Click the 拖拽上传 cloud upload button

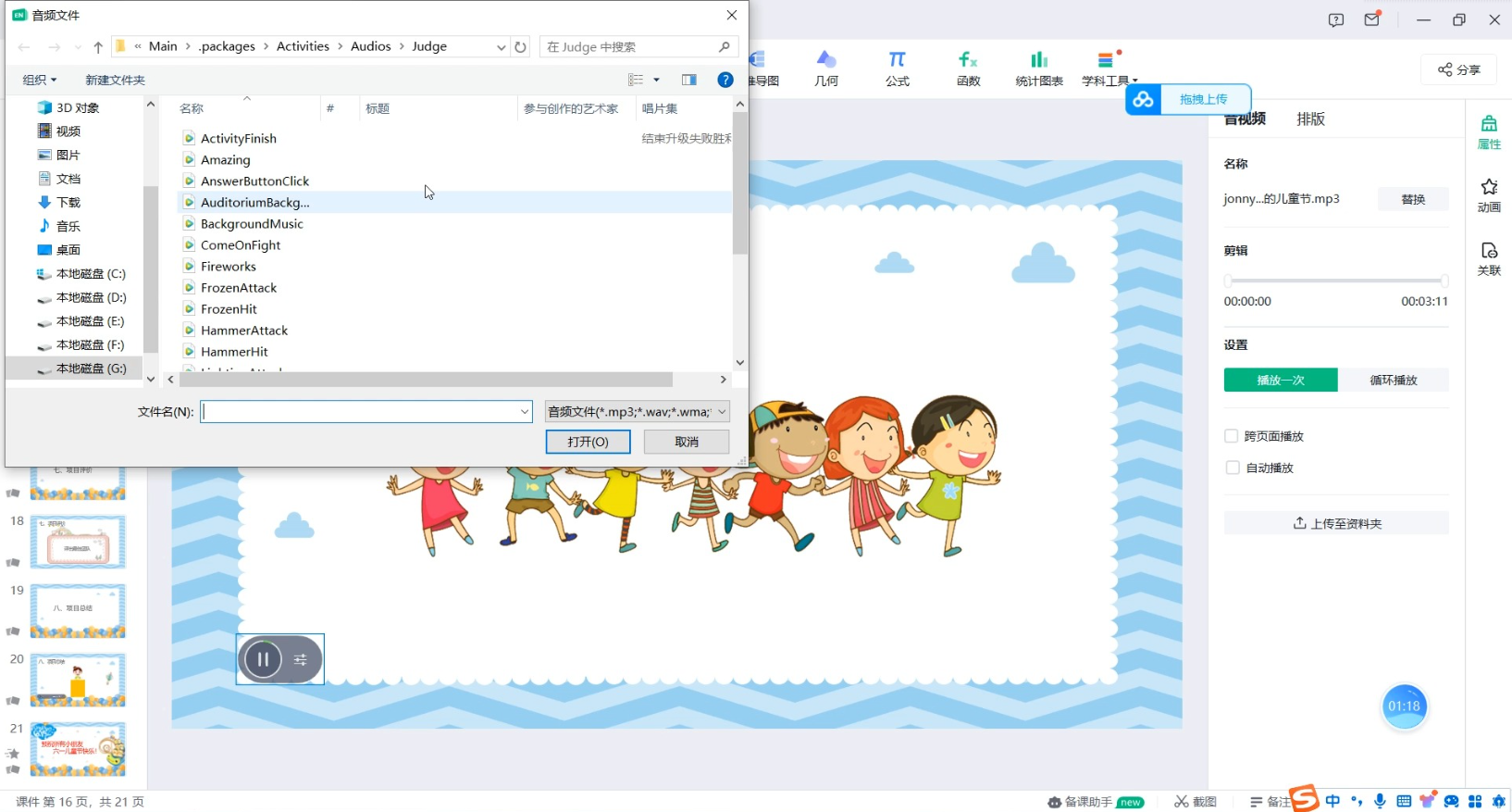(x=1188, y=99)
